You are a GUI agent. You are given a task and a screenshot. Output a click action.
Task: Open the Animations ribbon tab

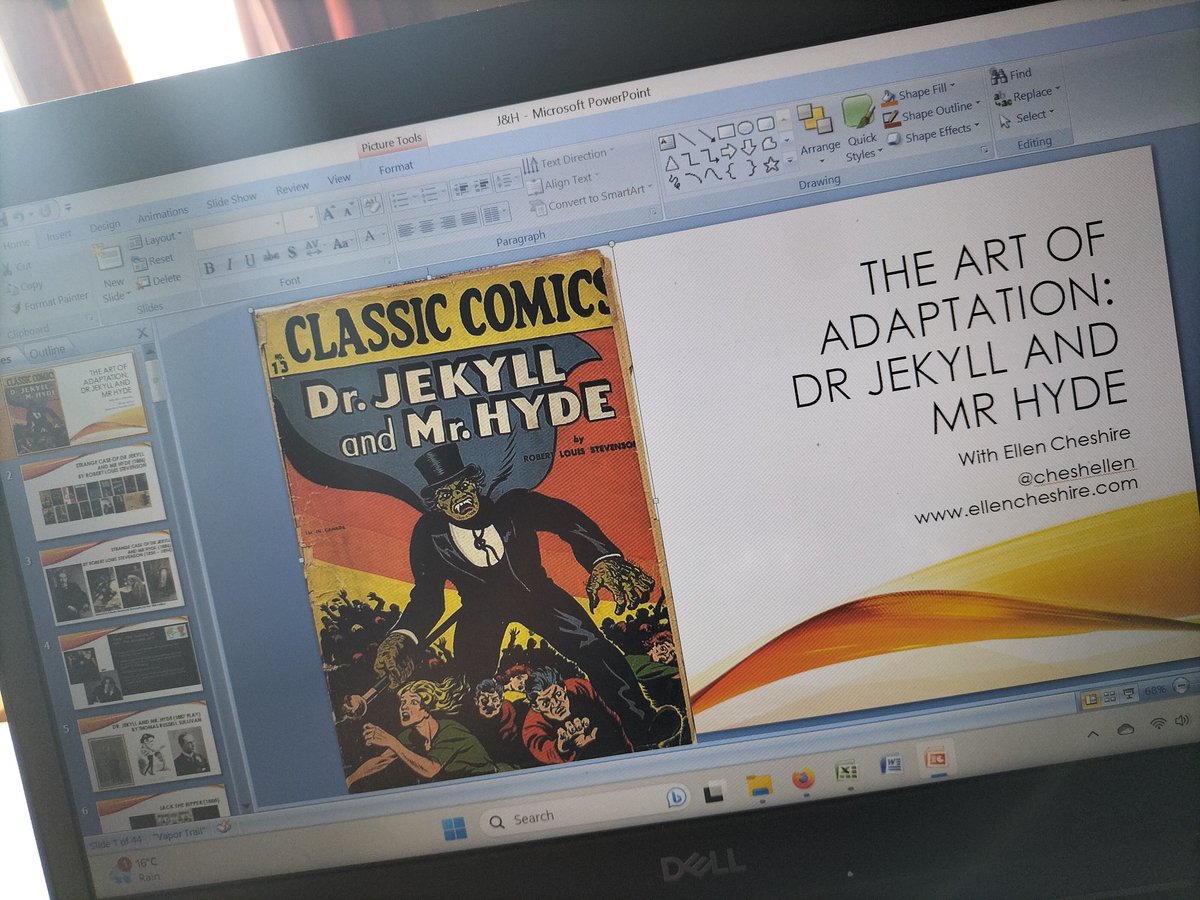[x=162, y=213]
